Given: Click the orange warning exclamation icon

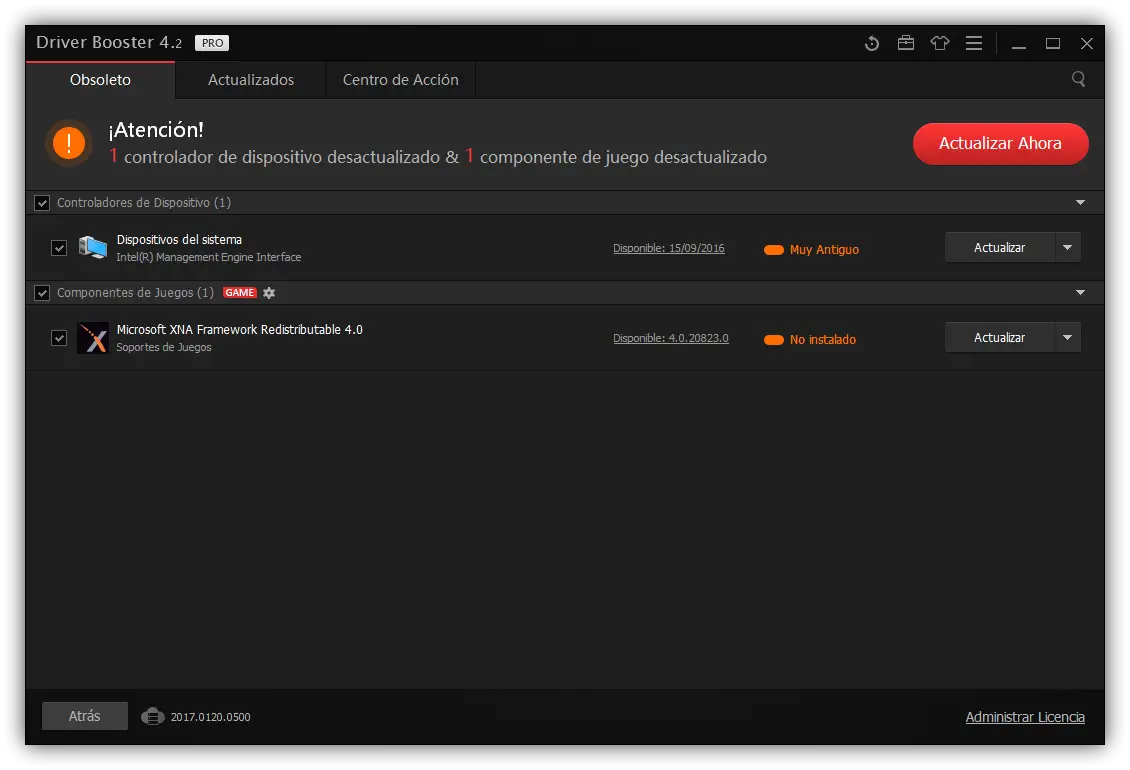Looking at the screenshot, I should [69, 143].
